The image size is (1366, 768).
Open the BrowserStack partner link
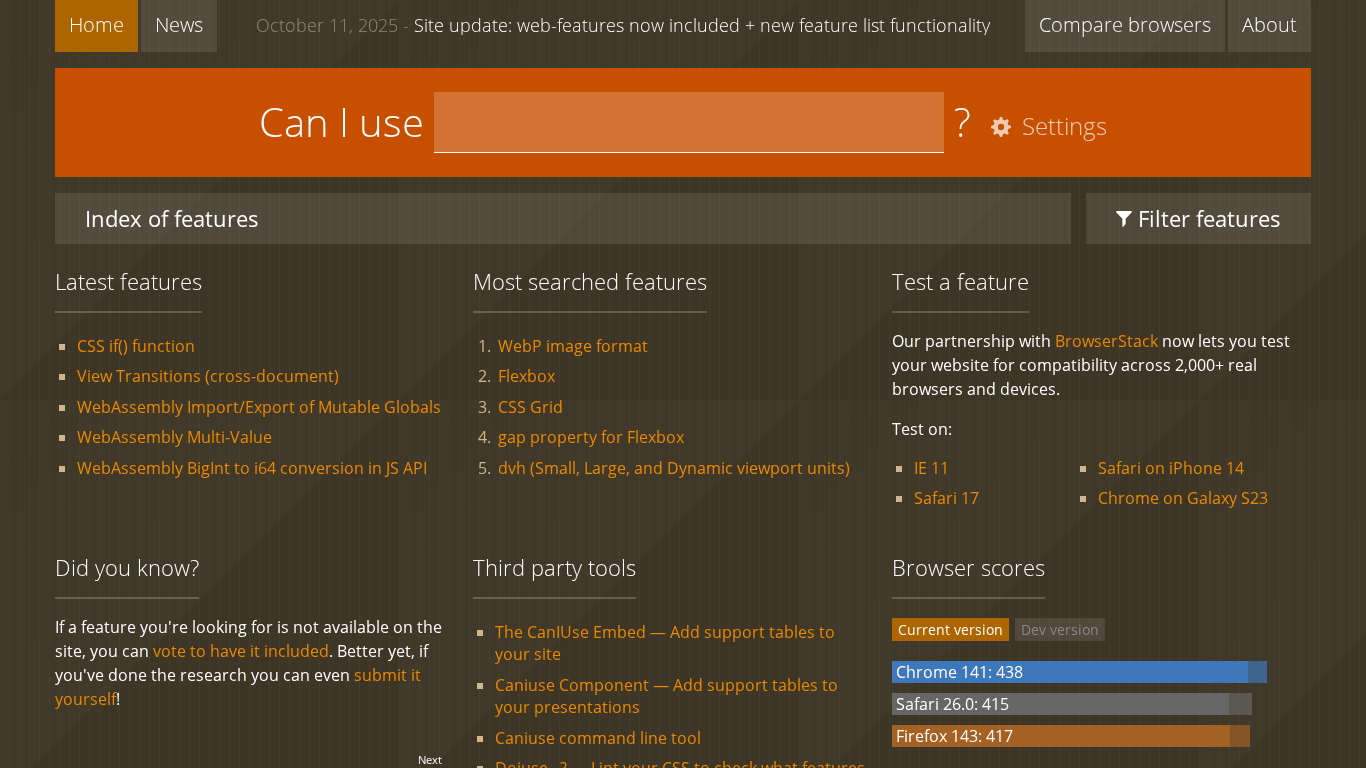1106,341
